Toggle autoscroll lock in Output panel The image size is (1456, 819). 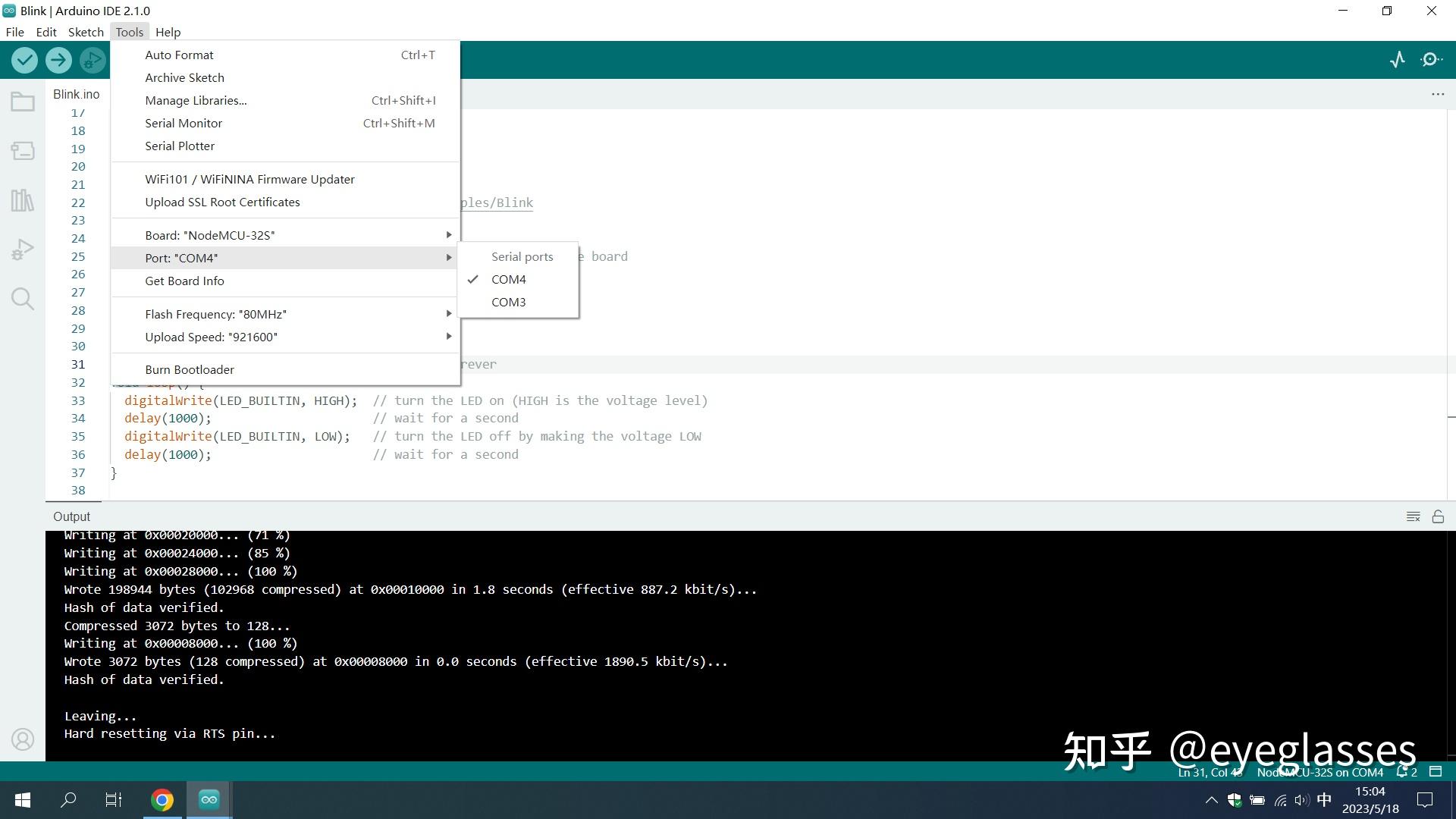tap(1439, 516)
